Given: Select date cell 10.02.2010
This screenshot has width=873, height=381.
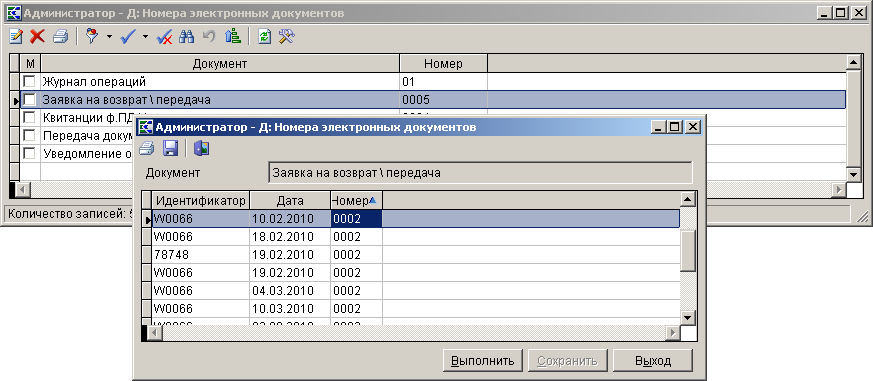Looking at the screenshot, I should (x=290, y=218).
